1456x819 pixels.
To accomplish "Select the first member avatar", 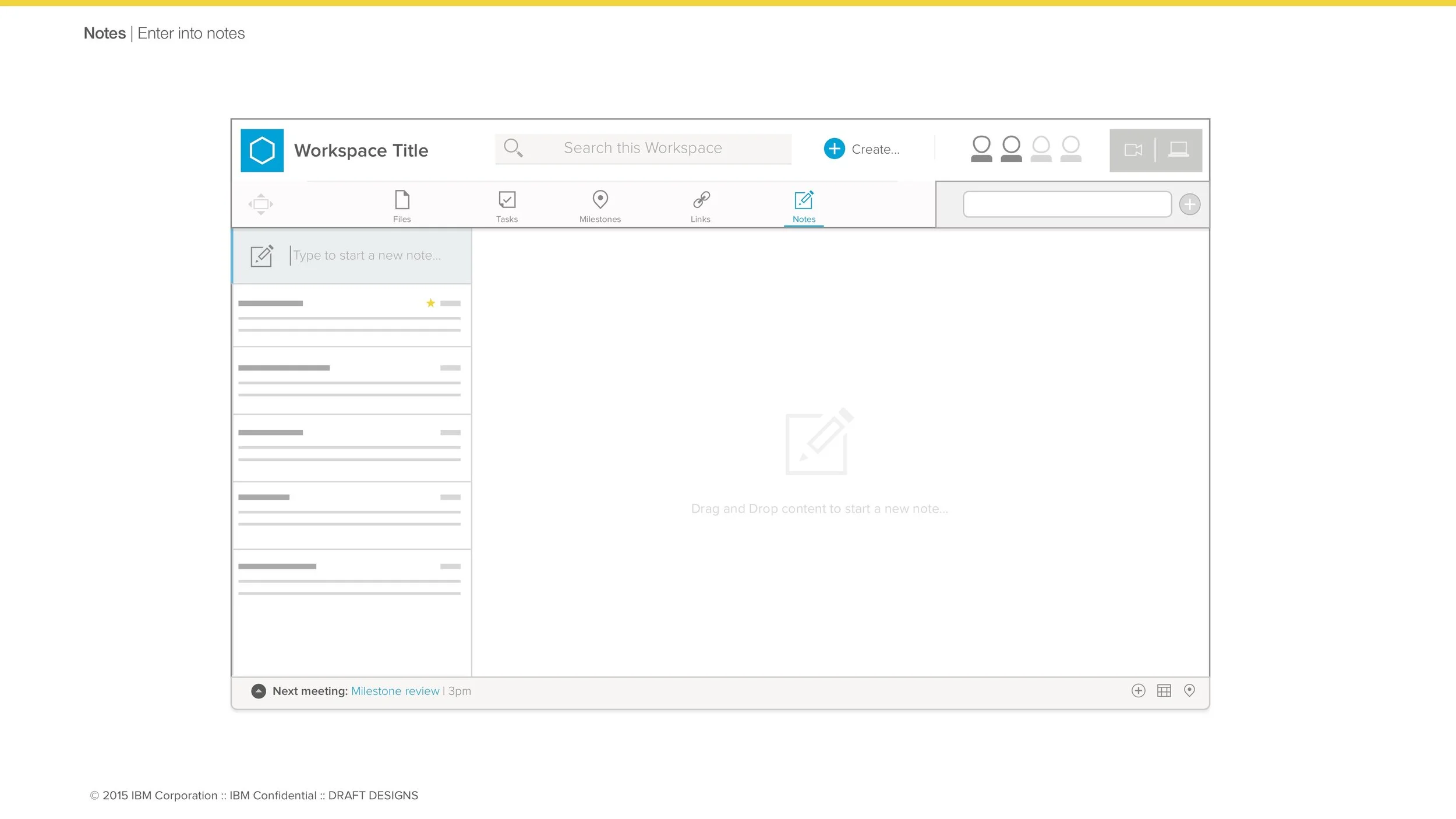I will 981,149.
